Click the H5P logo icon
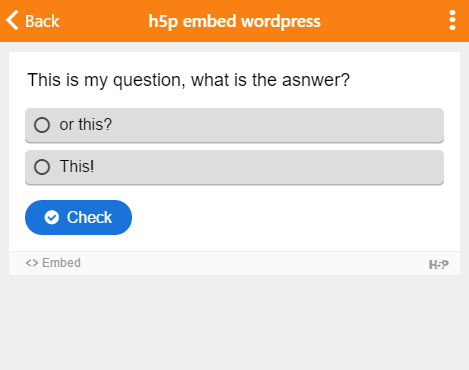 (439, 264)
